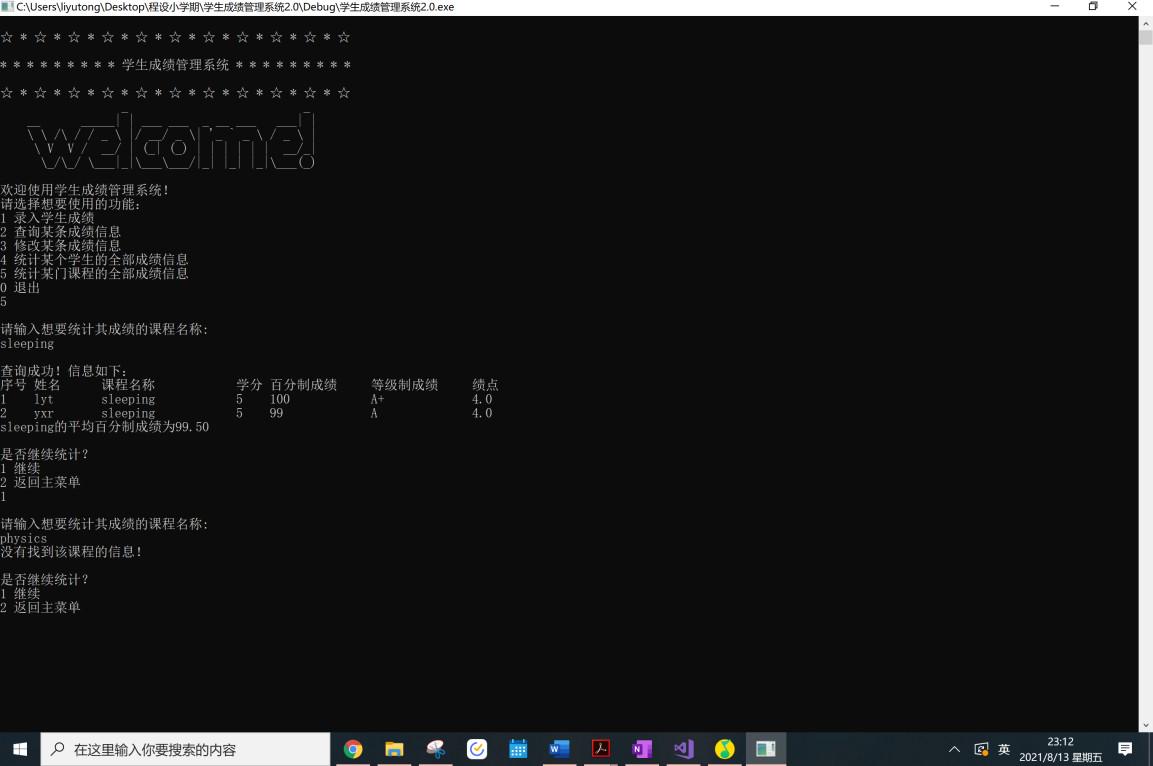Click menu line '3 修改某条成绩信息'
This screenshot has width=1153, height=766.
tap(60, 246)
